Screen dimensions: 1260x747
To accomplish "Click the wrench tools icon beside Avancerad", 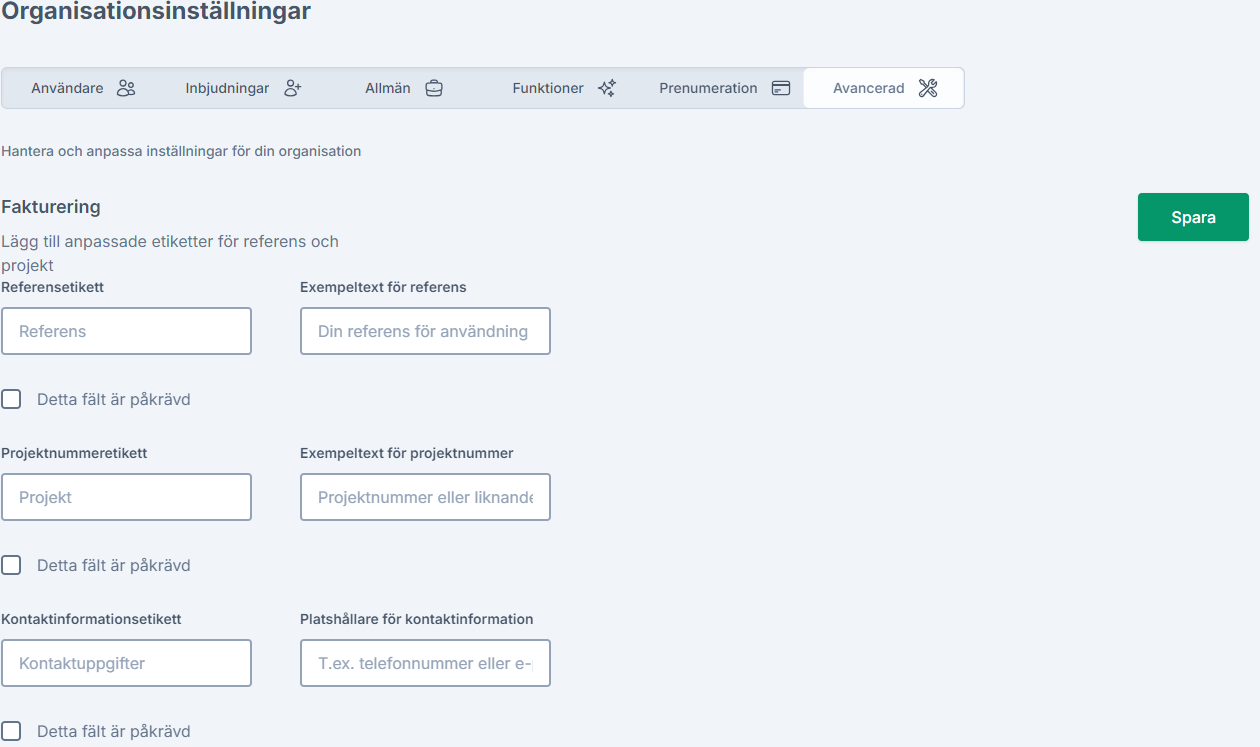I will (x=928, y=88).
